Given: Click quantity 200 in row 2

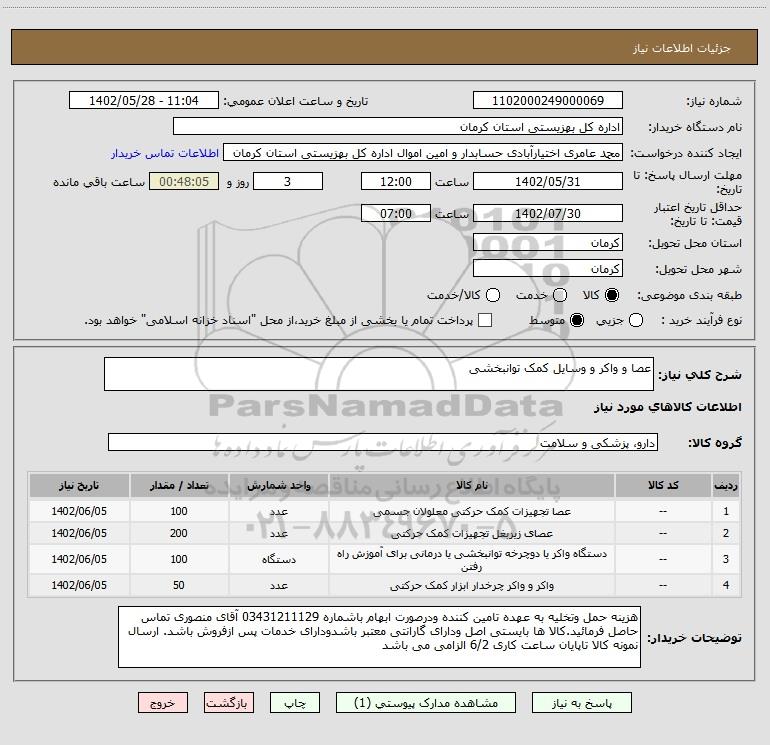Looking at the screenshot, I should (x=179, y=533).
